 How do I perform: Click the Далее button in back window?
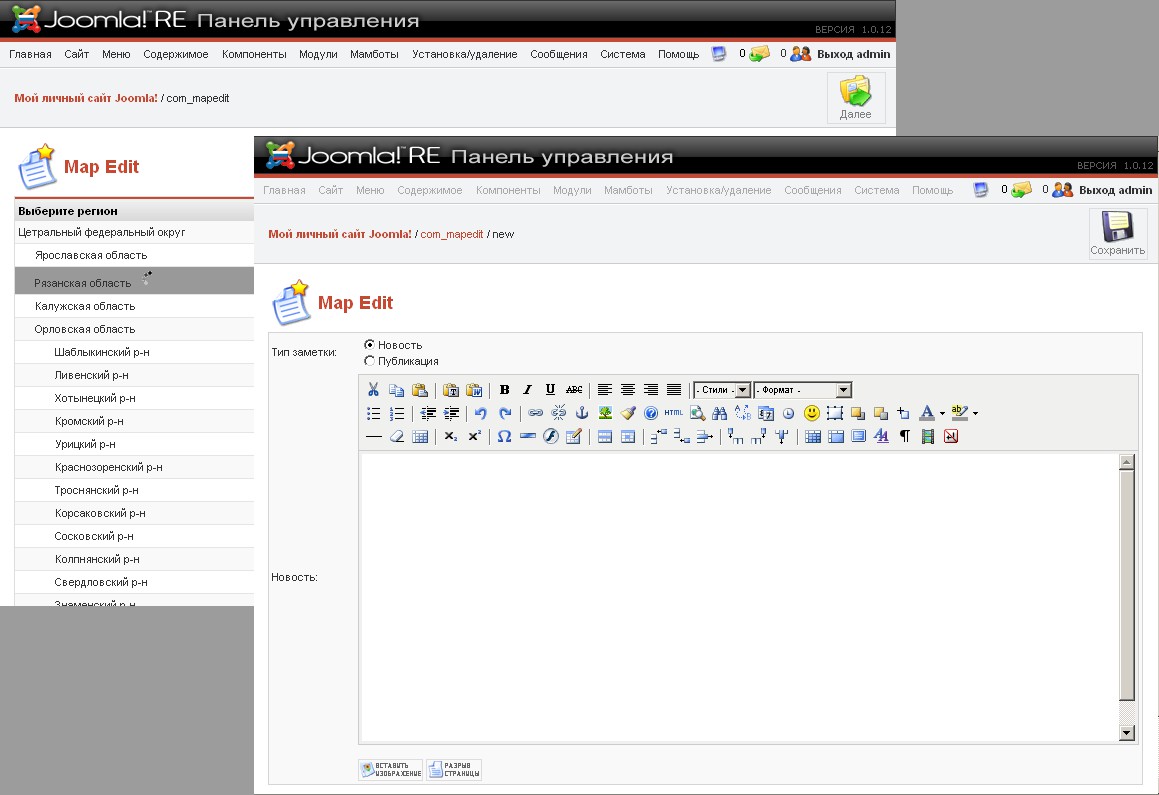click(855, 97)
